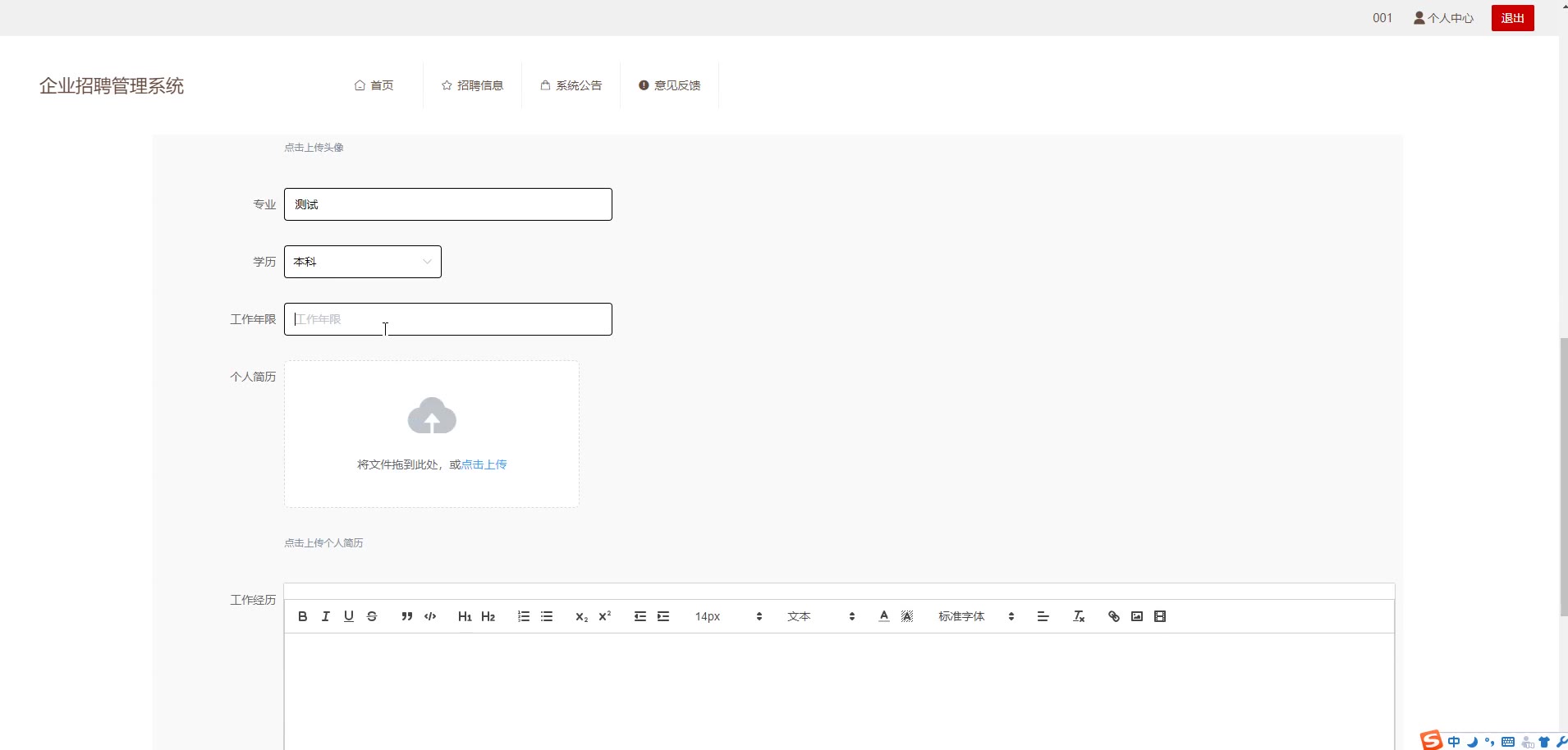1568x750 pixels.
Task: Click the 点击上传 link for resume
Action: pos(484,464)
